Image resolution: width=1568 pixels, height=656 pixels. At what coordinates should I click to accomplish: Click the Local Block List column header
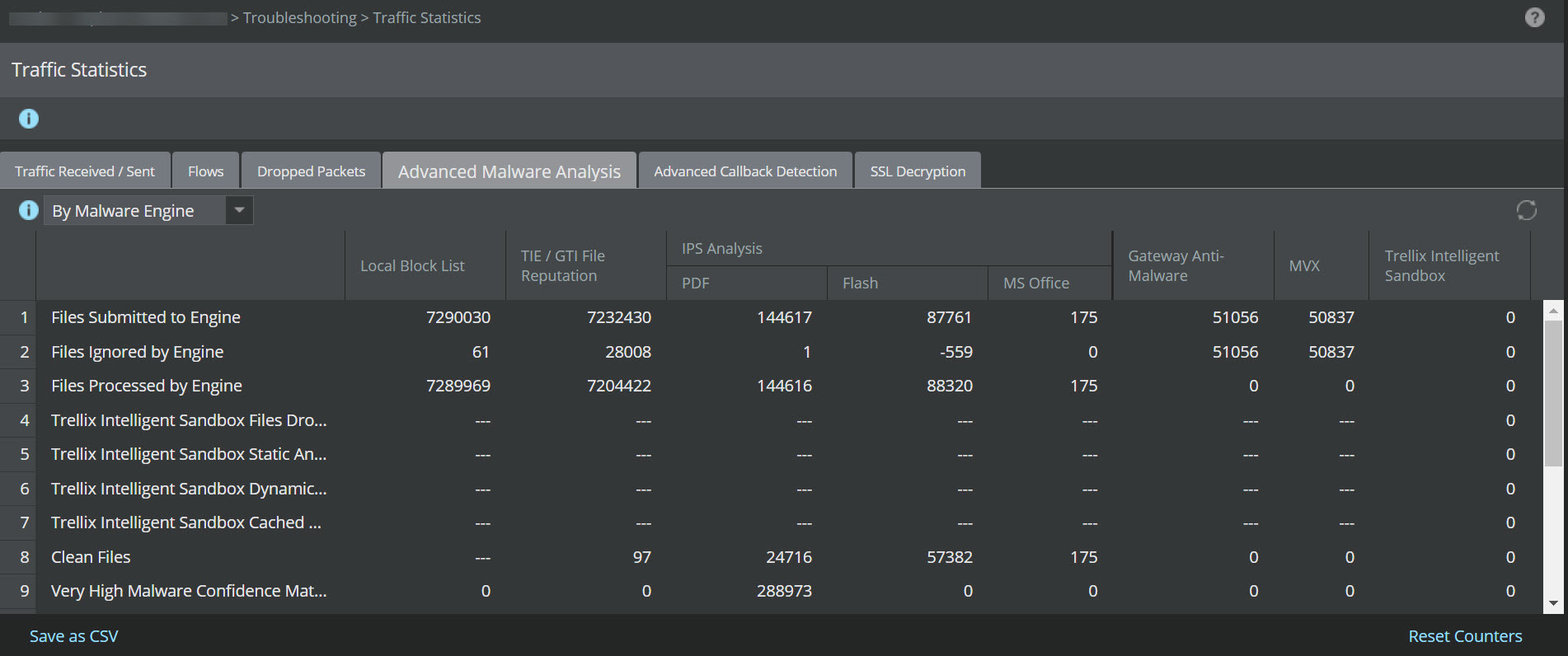(x=425, y=265)
